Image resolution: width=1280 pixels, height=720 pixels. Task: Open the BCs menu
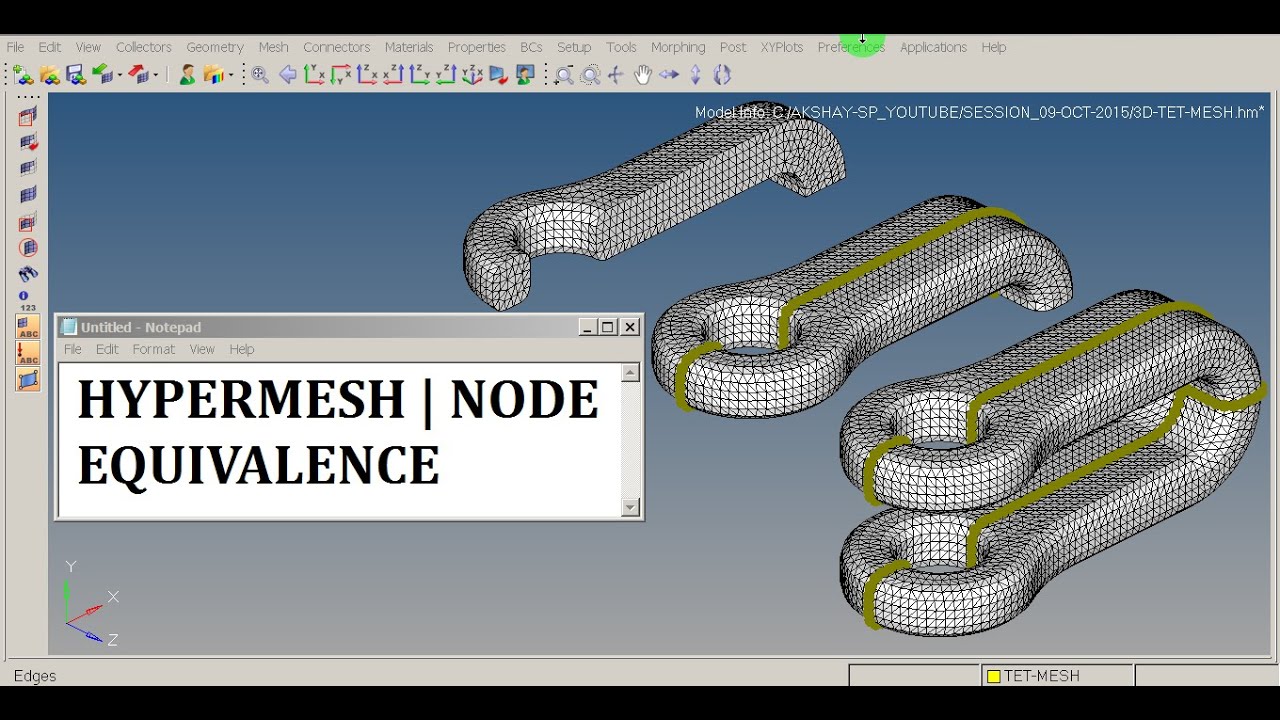[531, 47]
